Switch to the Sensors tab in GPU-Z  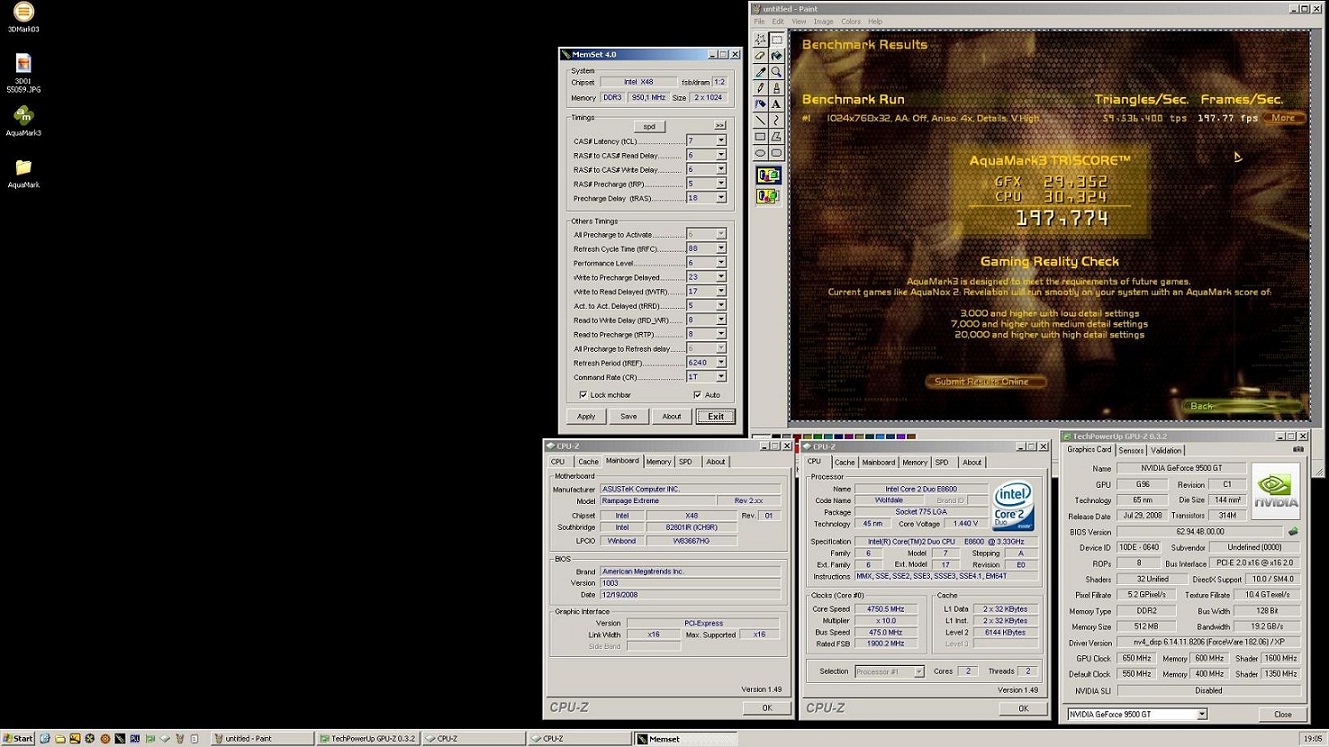coord(1131,450)
